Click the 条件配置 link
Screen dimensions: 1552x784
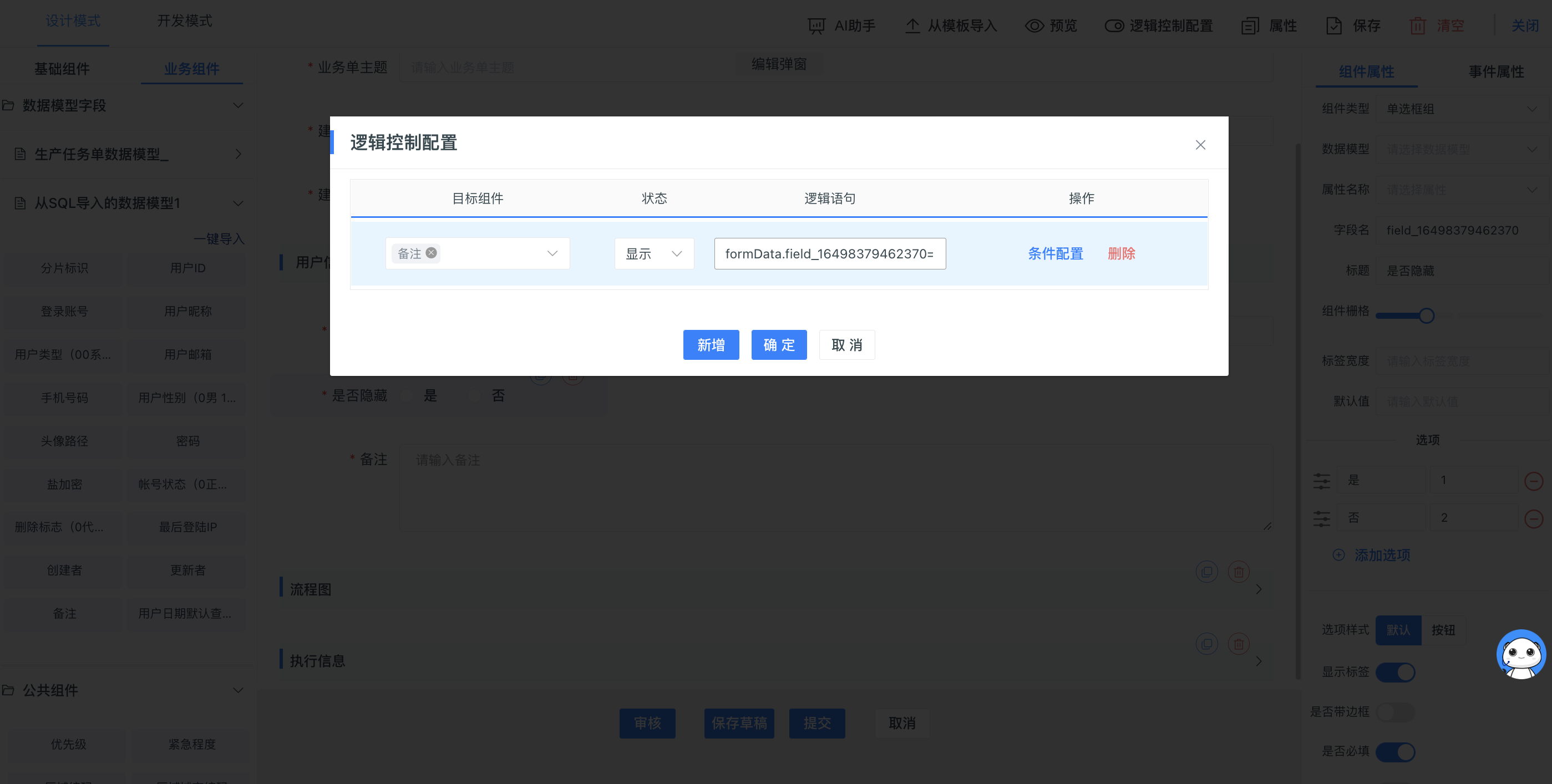coord(1055,253)
